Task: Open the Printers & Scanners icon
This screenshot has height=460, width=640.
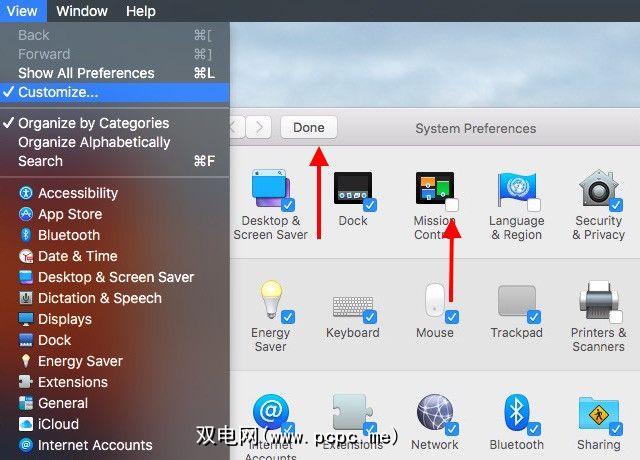Action: point(598,300)
